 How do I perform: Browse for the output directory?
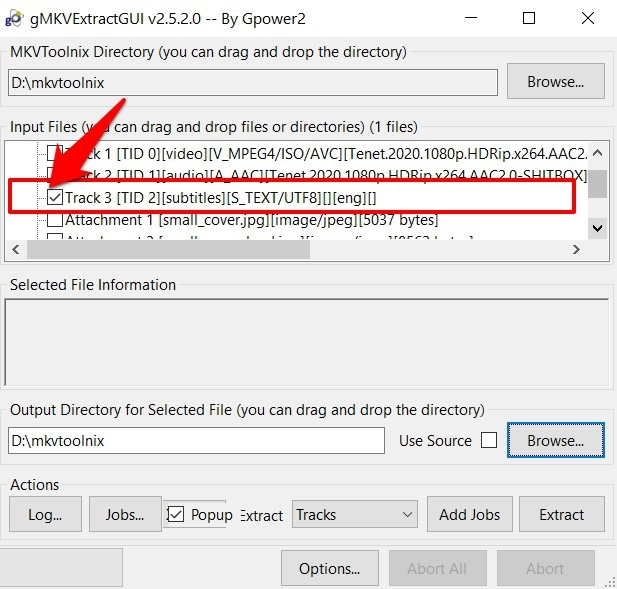coord(556,440)
